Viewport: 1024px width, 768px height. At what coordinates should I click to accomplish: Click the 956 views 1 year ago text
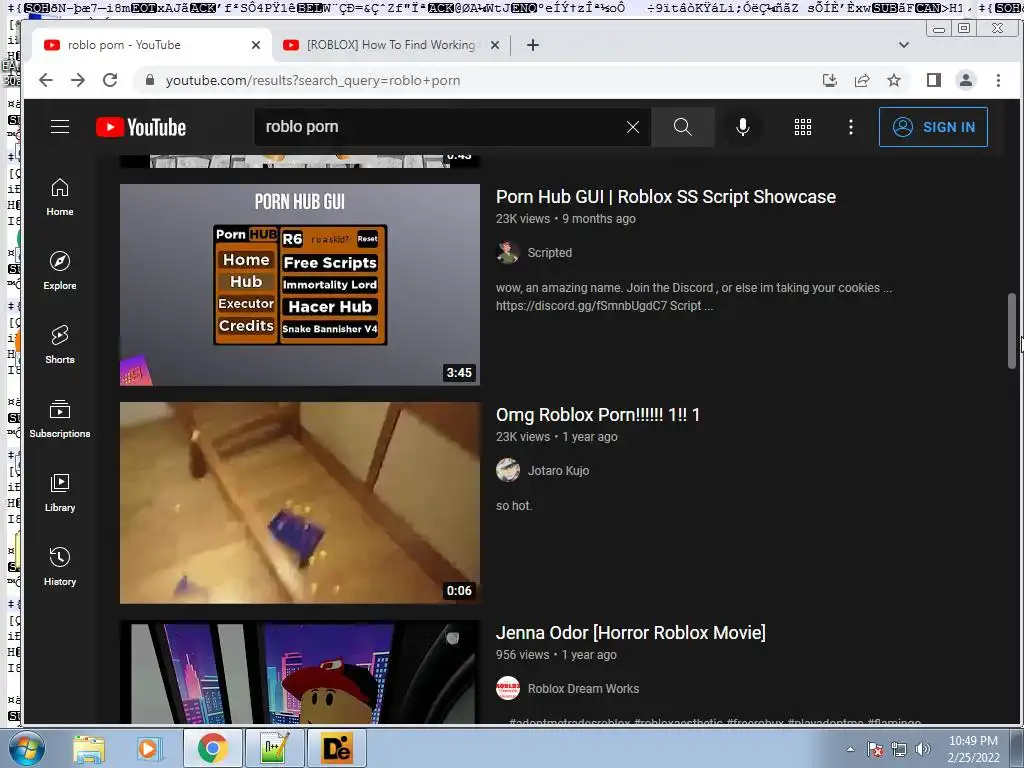coord(556,655)
